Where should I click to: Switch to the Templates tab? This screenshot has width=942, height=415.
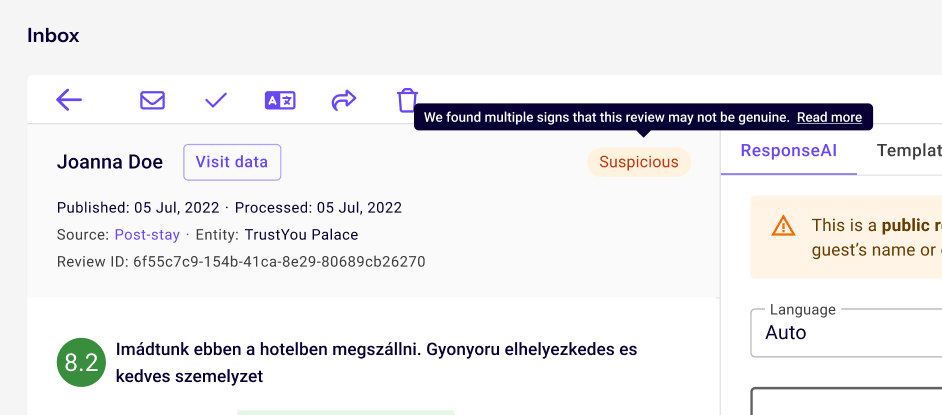(909, 151)
